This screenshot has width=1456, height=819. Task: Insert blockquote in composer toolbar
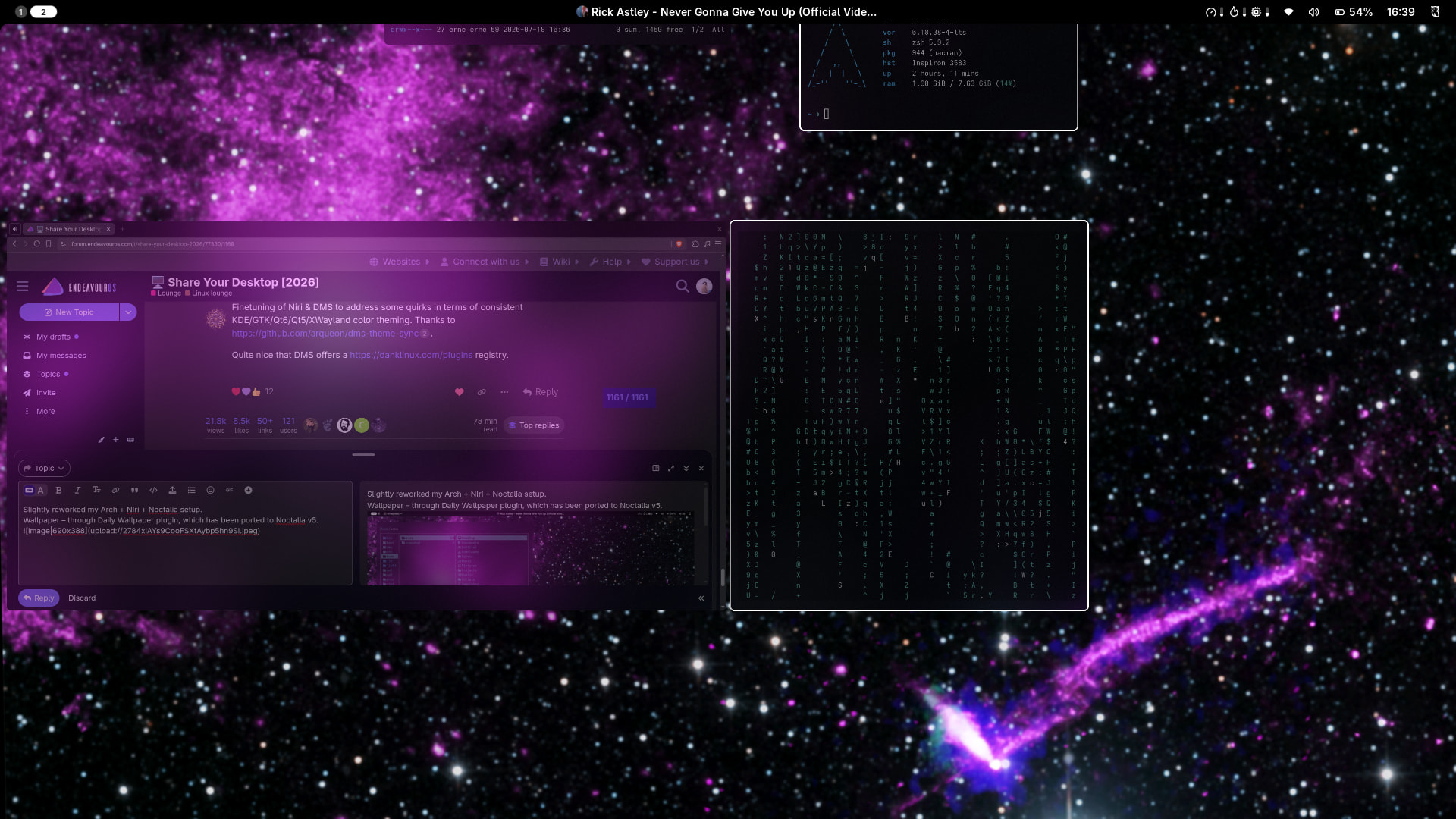point(134,491)
